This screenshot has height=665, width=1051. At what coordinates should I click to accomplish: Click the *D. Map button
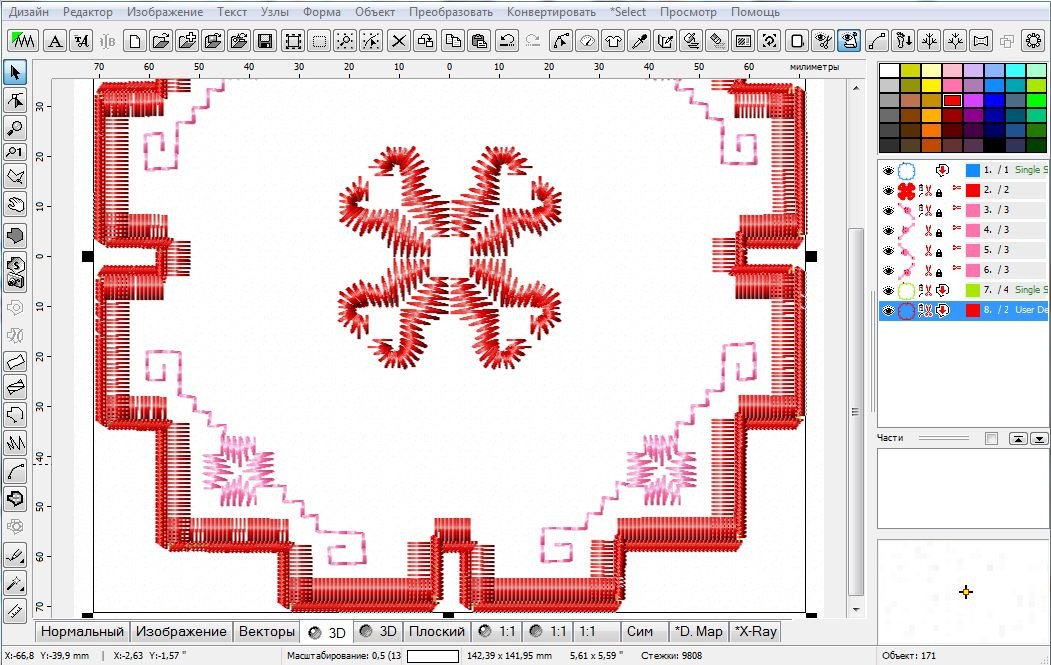(x=698, y=631)
